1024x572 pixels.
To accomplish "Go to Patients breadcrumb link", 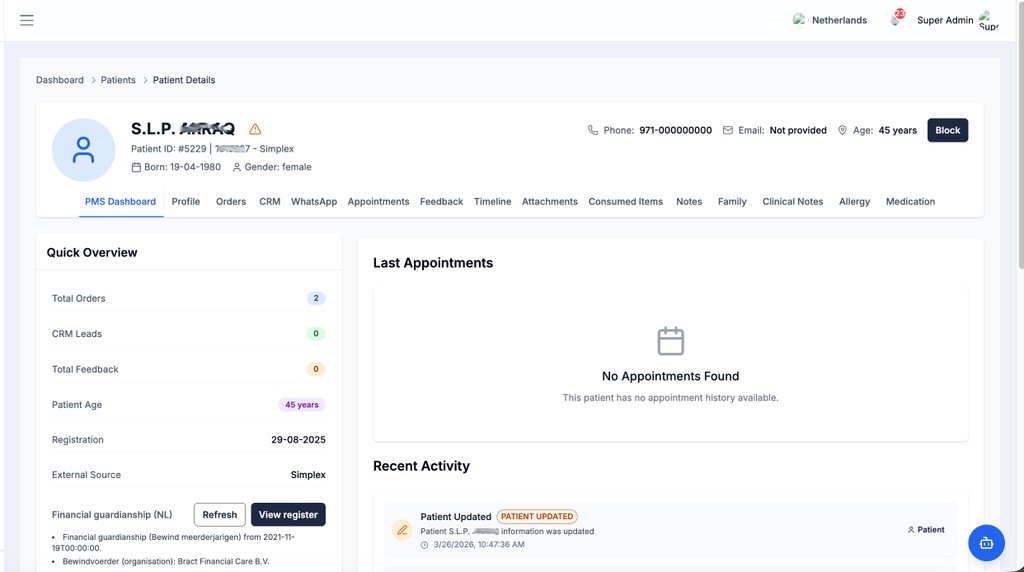I will click(x=118, y=80).
